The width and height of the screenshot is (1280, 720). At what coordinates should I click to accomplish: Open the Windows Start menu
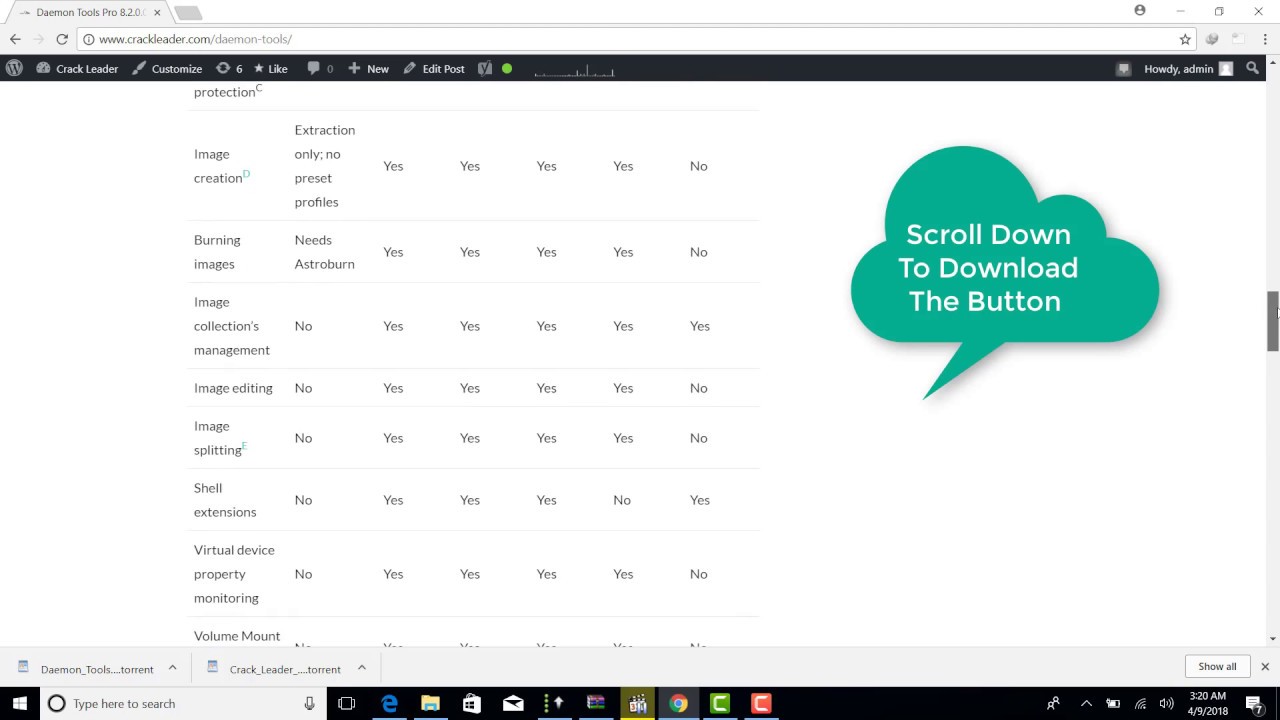tap(20, 704)
